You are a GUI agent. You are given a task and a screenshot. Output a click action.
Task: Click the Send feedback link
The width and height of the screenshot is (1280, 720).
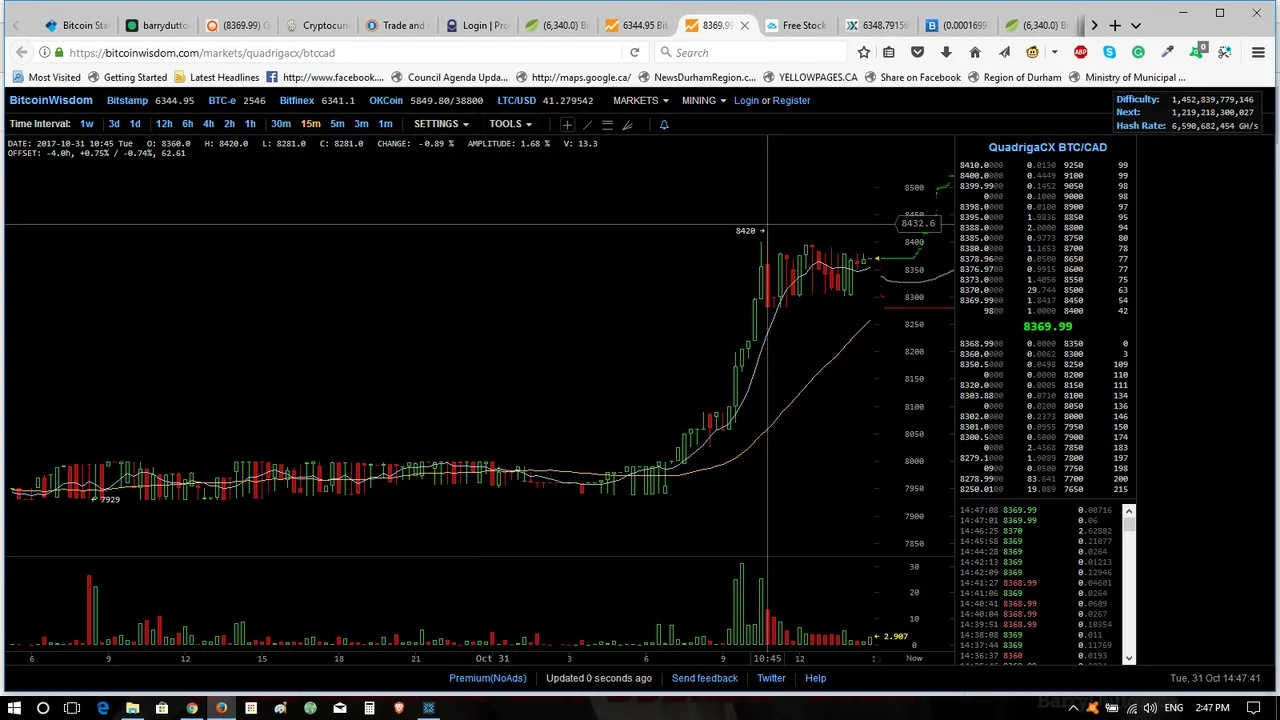pos(705,678)
